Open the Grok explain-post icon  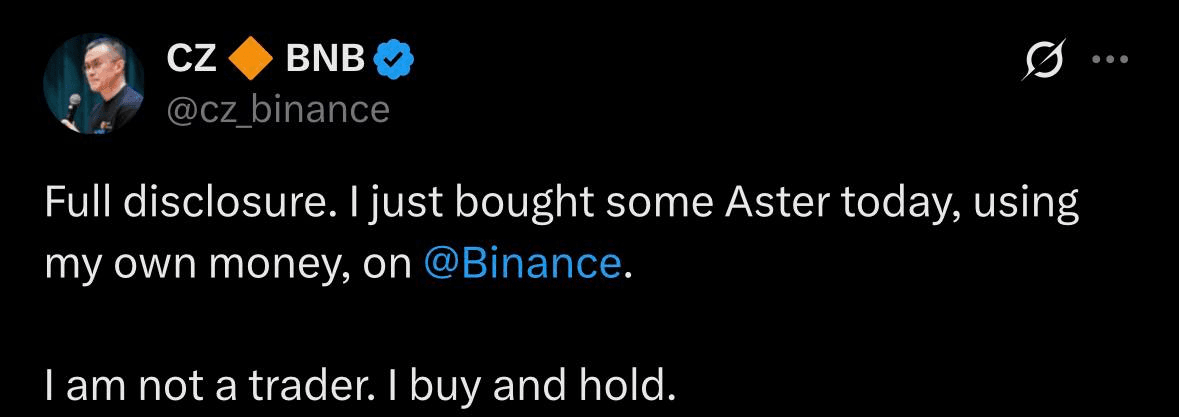click(1039, 64)
